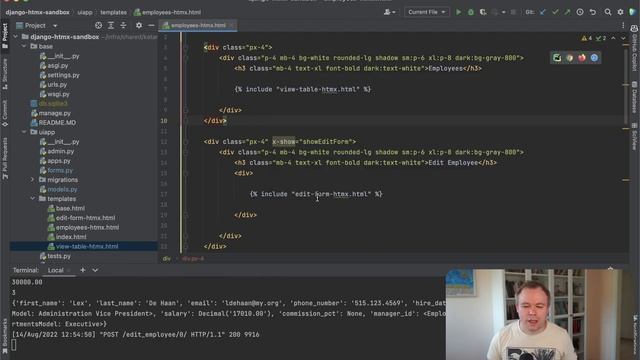Image resolution: width=640 pixels, height=360 pixels.
Task: Open in built-in preview browser icon
Action: click(x=557, y=58)
